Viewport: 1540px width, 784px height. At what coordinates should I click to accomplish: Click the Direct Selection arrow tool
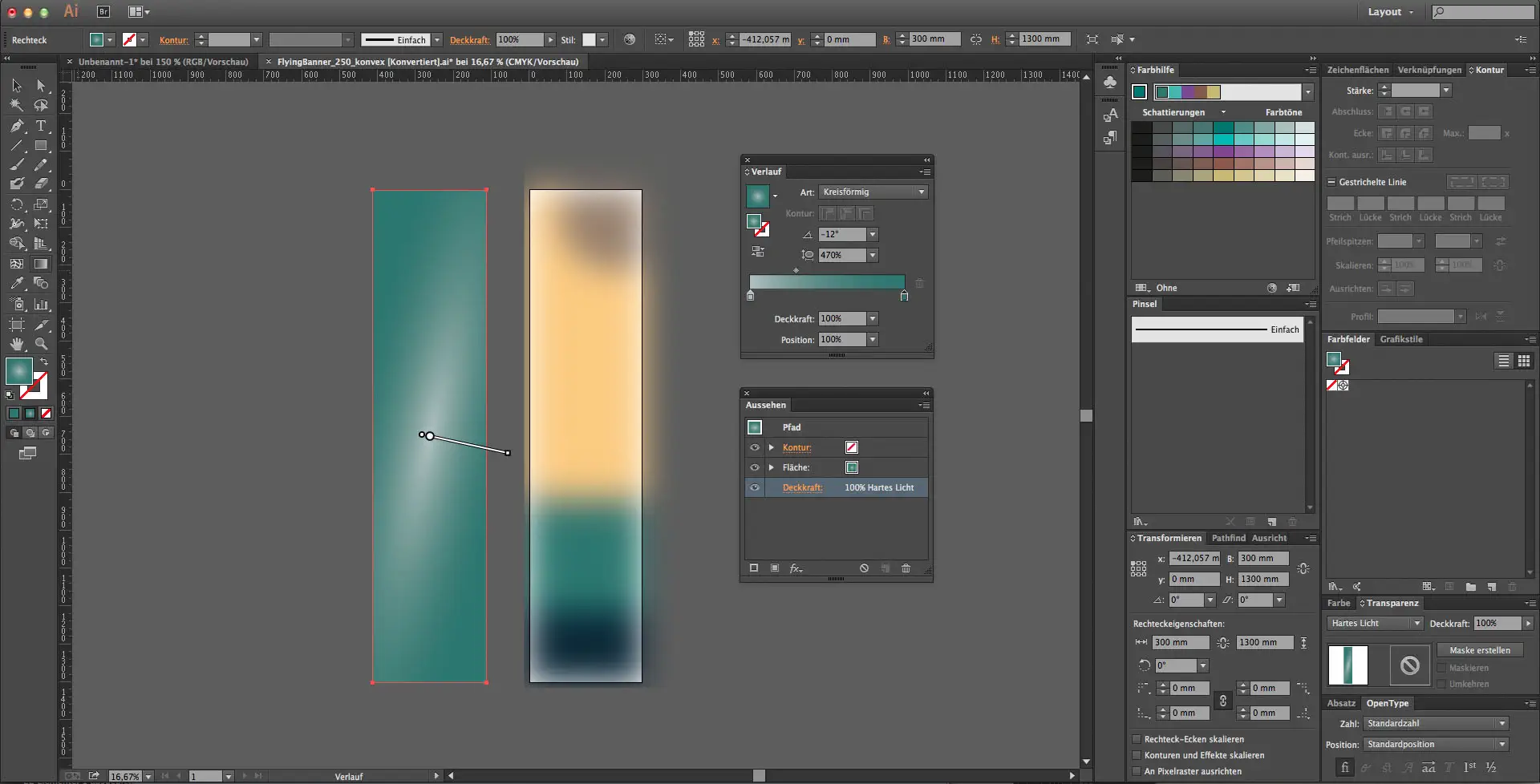(41, 86)
